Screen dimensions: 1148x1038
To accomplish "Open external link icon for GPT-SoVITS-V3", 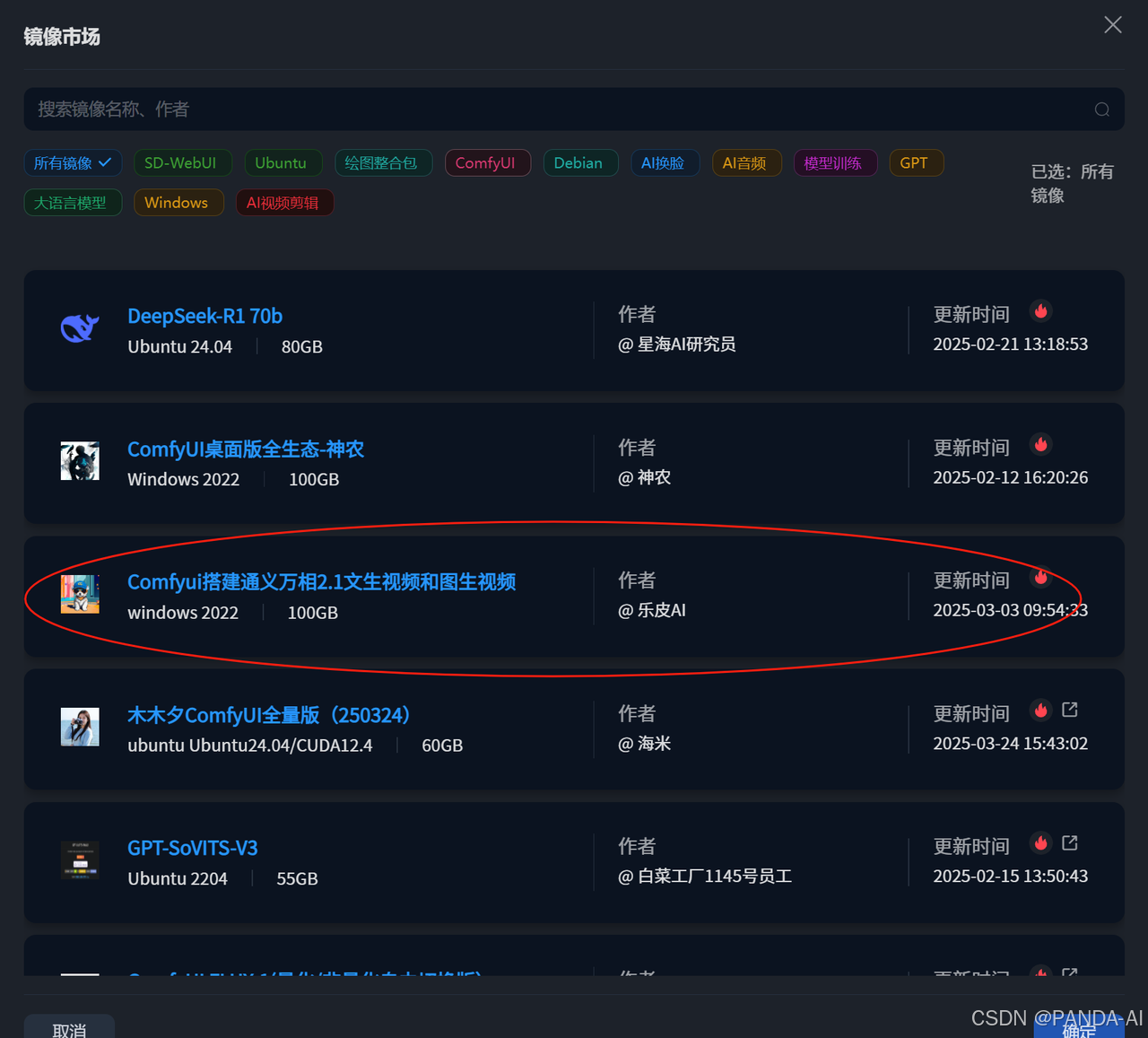I will point(1070,842).
